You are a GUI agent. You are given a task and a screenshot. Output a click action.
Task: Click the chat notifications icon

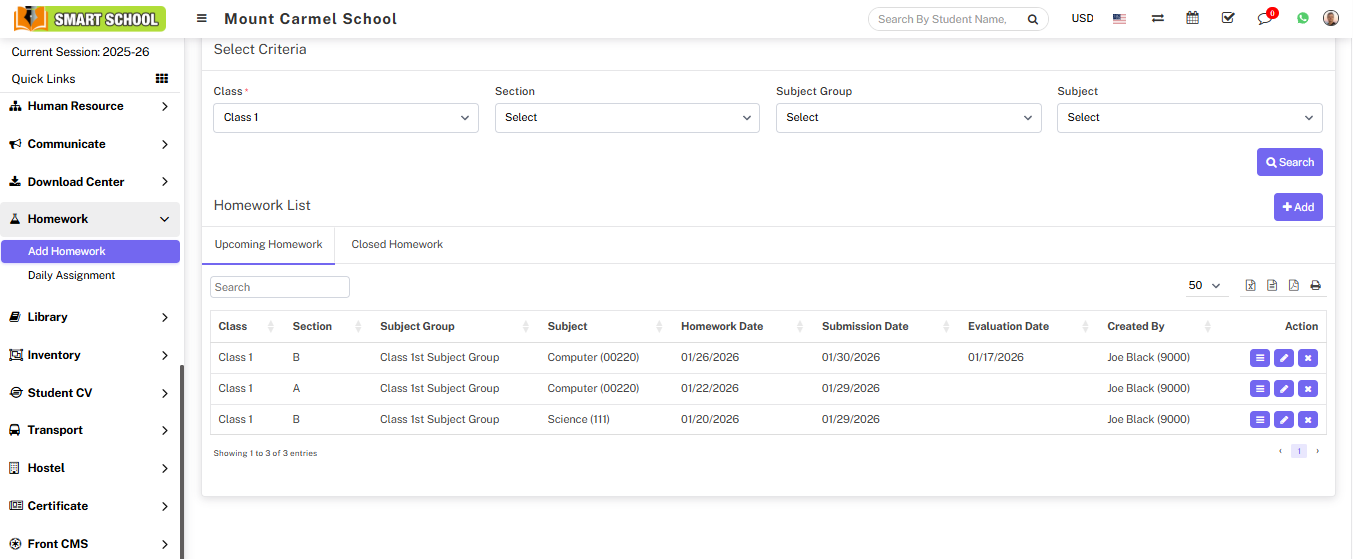pos(1265,19)
